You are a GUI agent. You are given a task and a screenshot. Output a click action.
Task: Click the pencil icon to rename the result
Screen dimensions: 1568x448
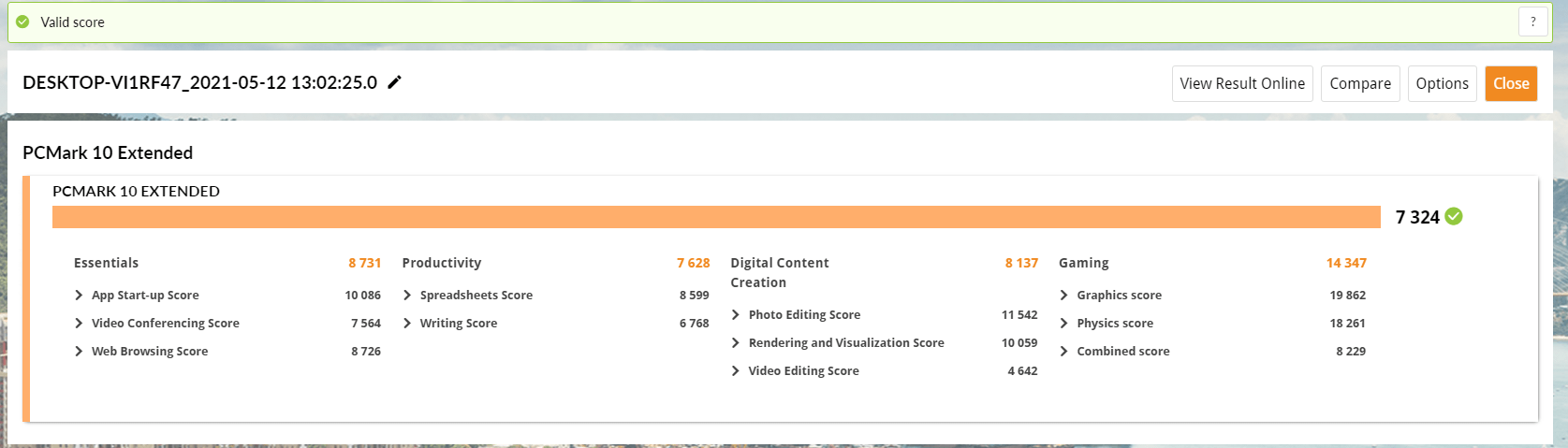point(395,82)
